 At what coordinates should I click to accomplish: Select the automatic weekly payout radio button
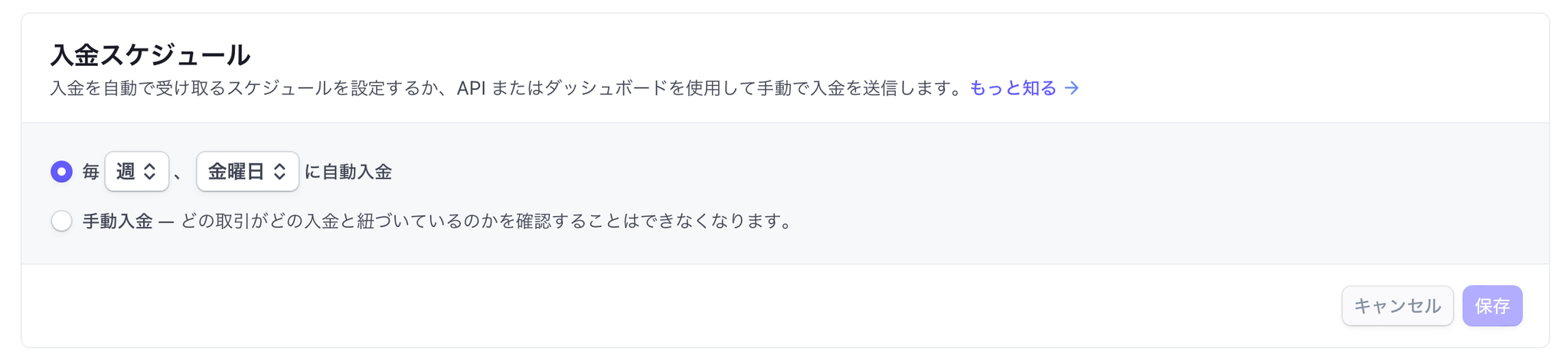(62, 172)
